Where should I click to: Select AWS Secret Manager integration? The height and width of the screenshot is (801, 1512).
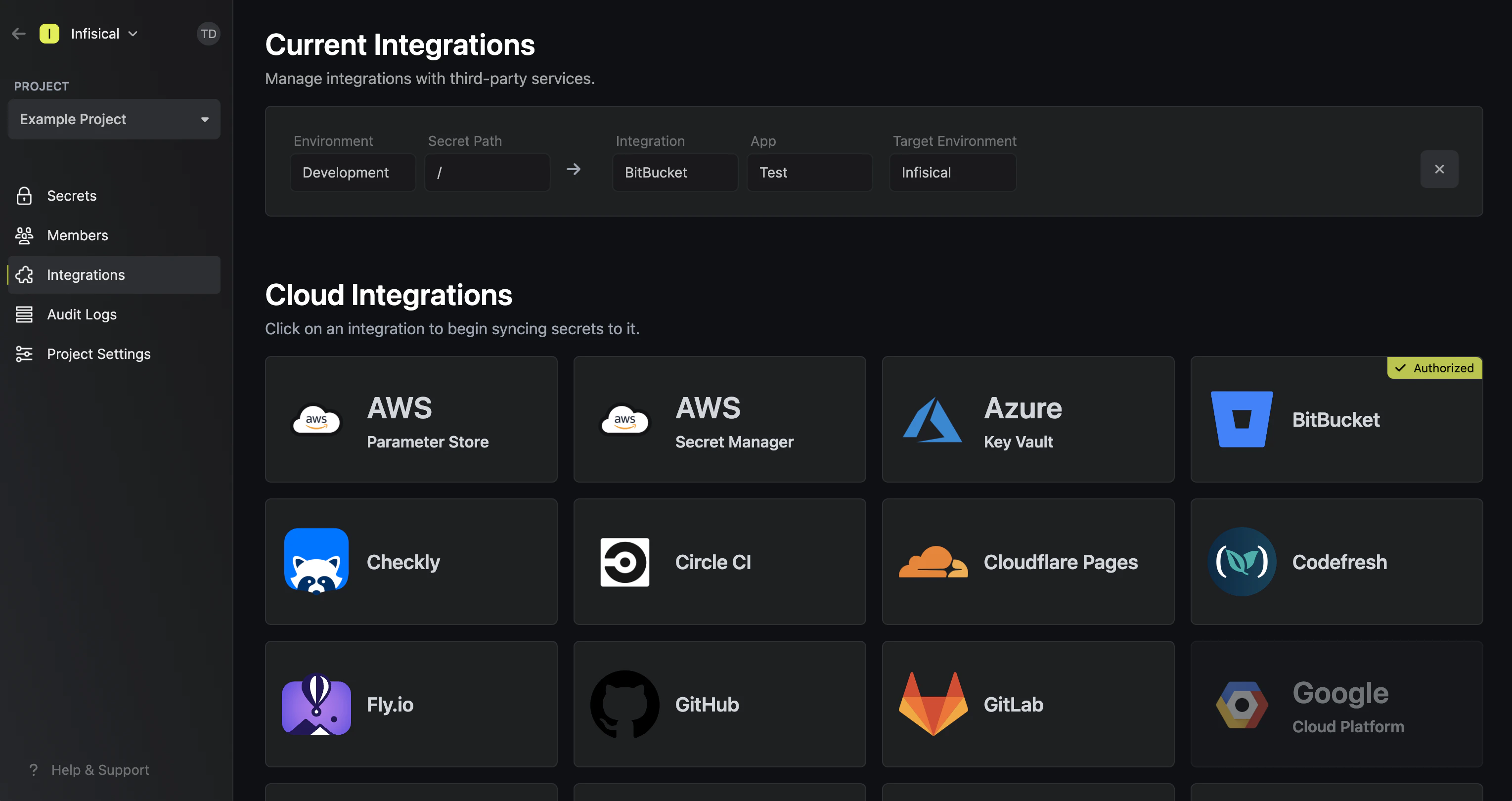[x=719, y=420]
